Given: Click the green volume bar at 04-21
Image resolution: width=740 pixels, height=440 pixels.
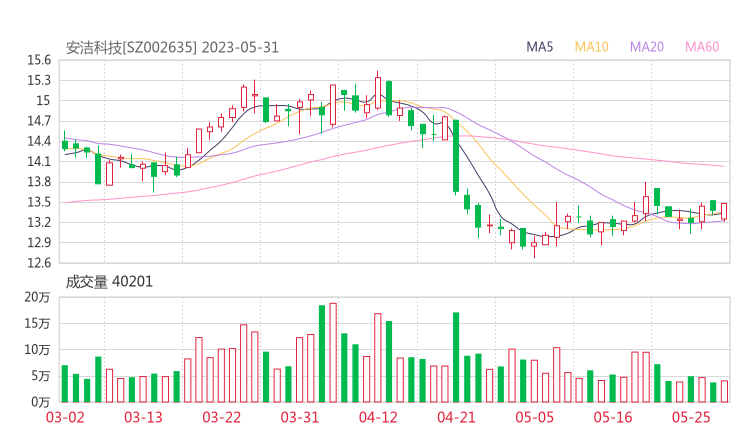Looking at the screenshot, I should pos(456,357).
